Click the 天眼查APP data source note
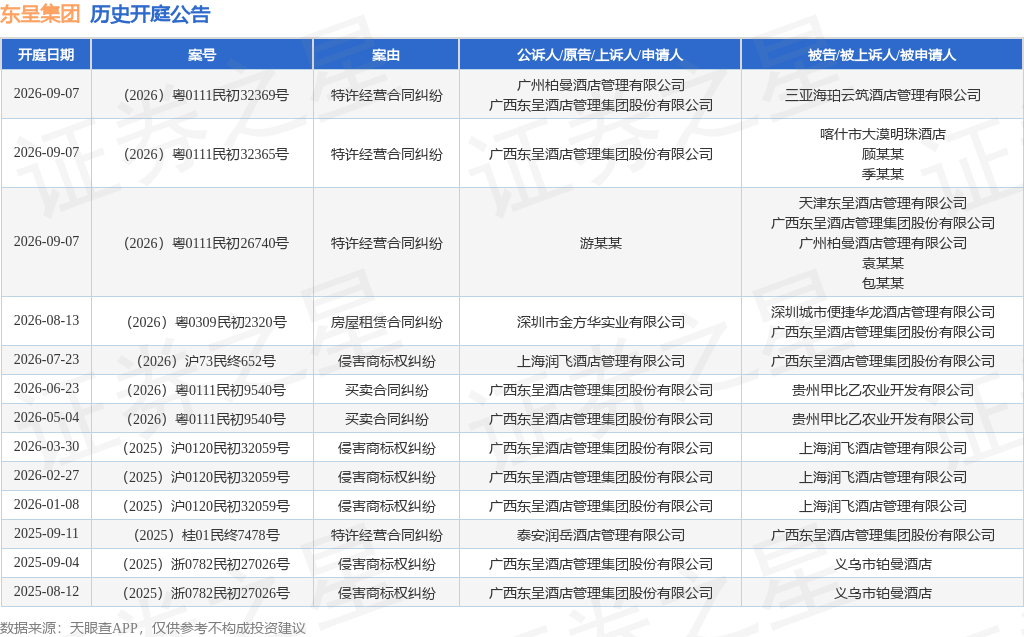The width and height of the screenshot is (1024, 637). (103, 628)
